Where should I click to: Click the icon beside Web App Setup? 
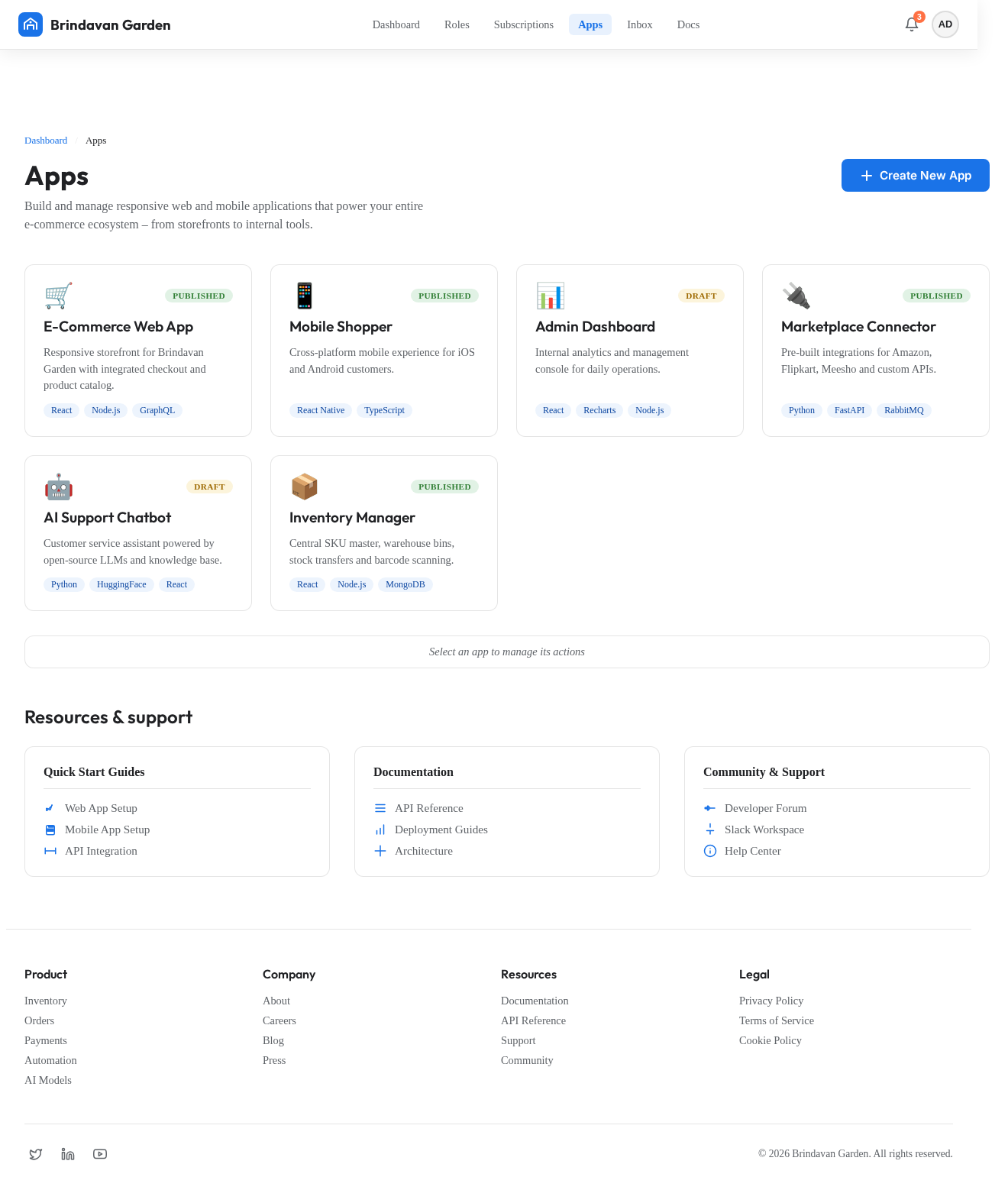click(50, 808)
